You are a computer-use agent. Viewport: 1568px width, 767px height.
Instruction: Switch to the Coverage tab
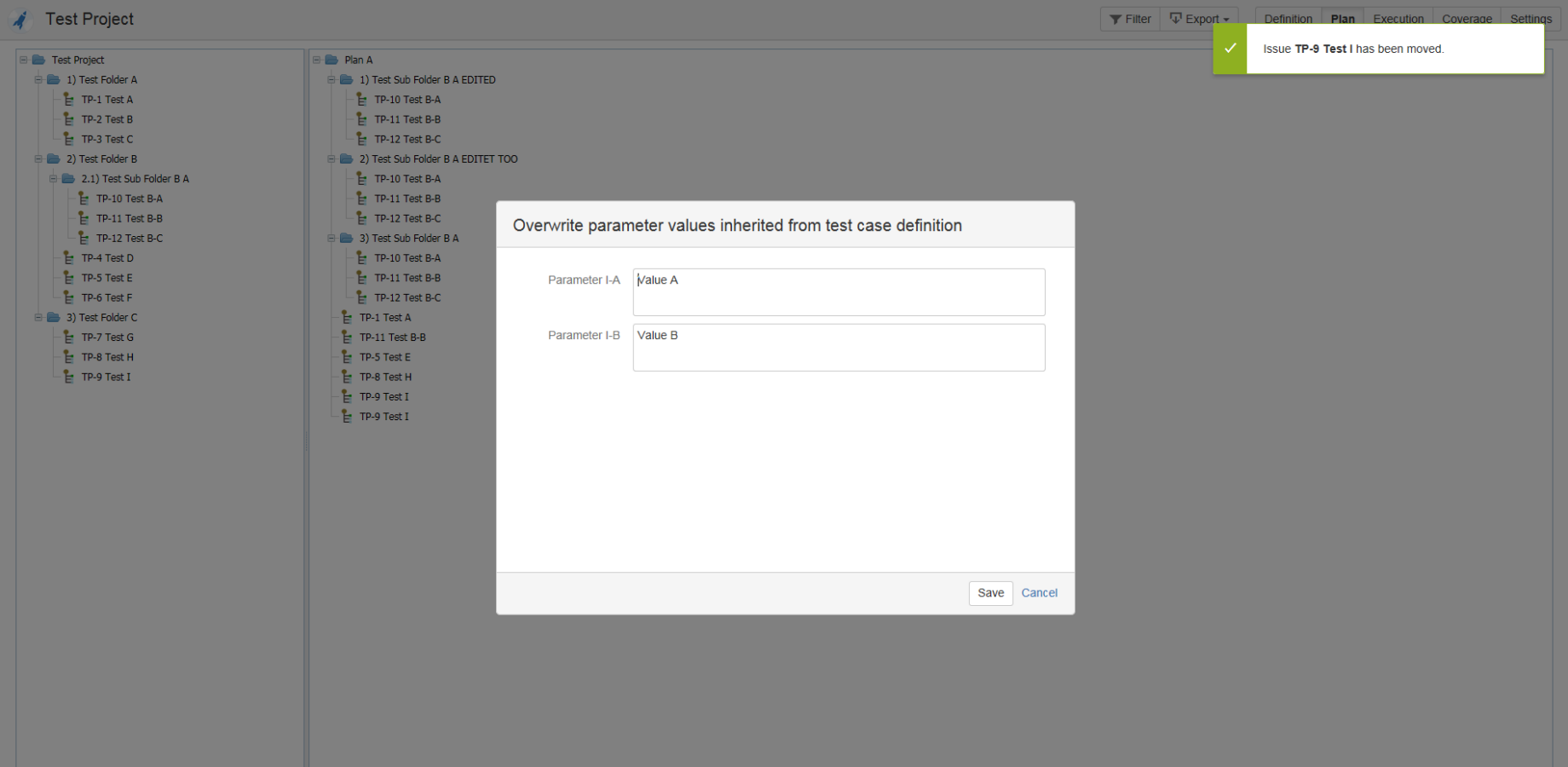coord(1467,19)
